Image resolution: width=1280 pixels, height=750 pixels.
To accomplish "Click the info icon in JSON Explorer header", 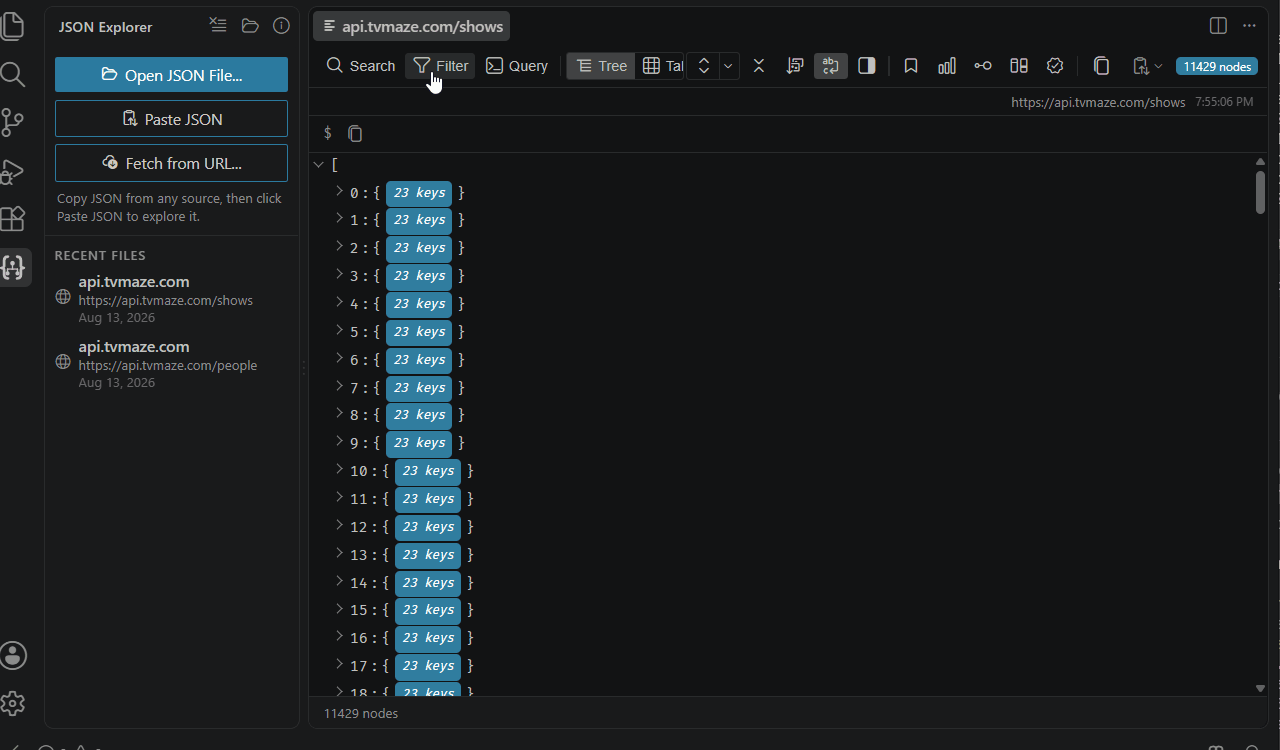I will [x=281, y=26].
